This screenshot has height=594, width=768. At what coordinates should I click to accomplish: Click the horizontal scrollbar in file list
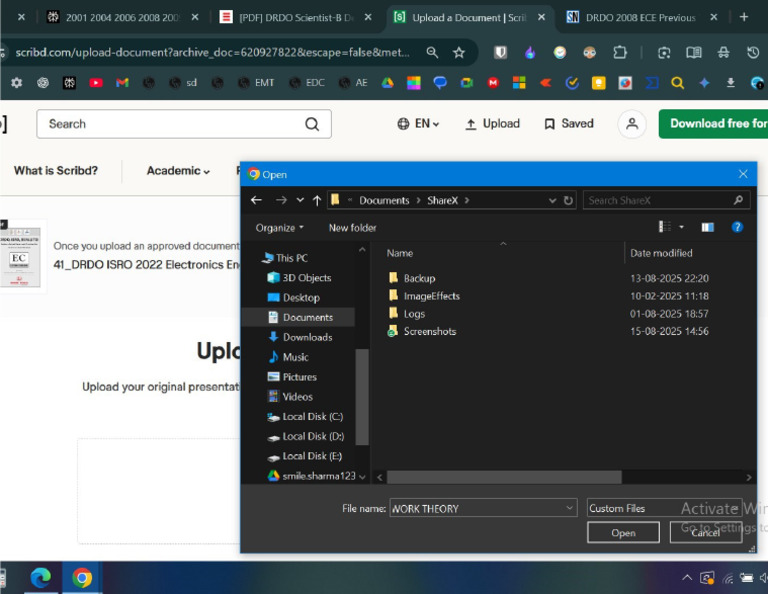pyautogui.click(x=504, y=477)
